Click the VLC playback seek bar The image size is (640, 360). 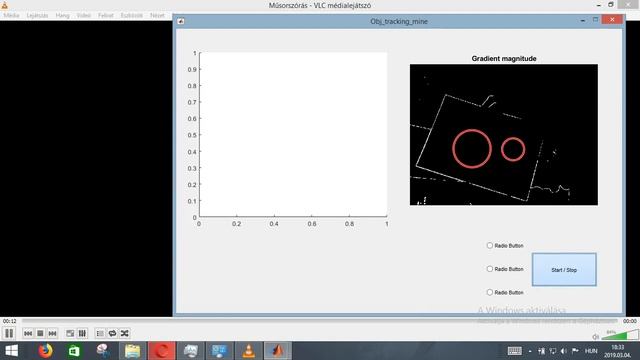[320, 321]
